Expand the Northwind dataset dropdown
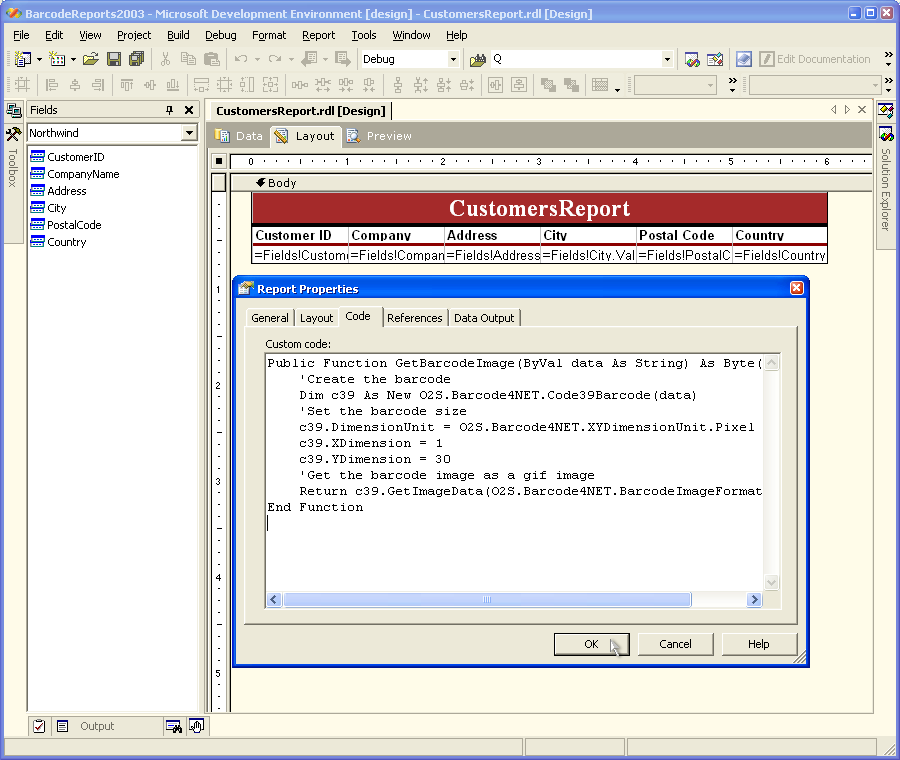 189,133
